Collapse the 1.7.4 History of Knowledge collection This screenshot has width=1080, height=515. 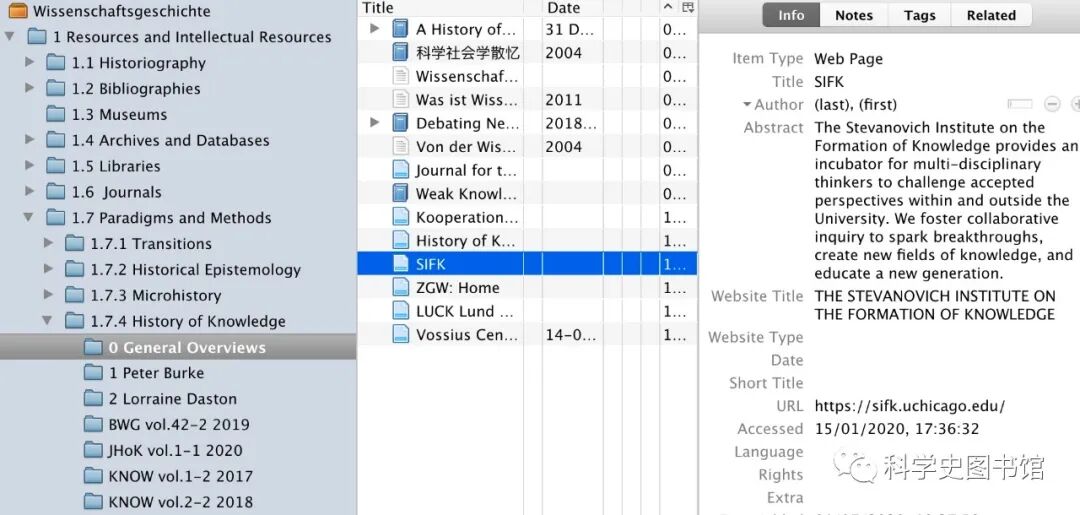pos(47,320)
